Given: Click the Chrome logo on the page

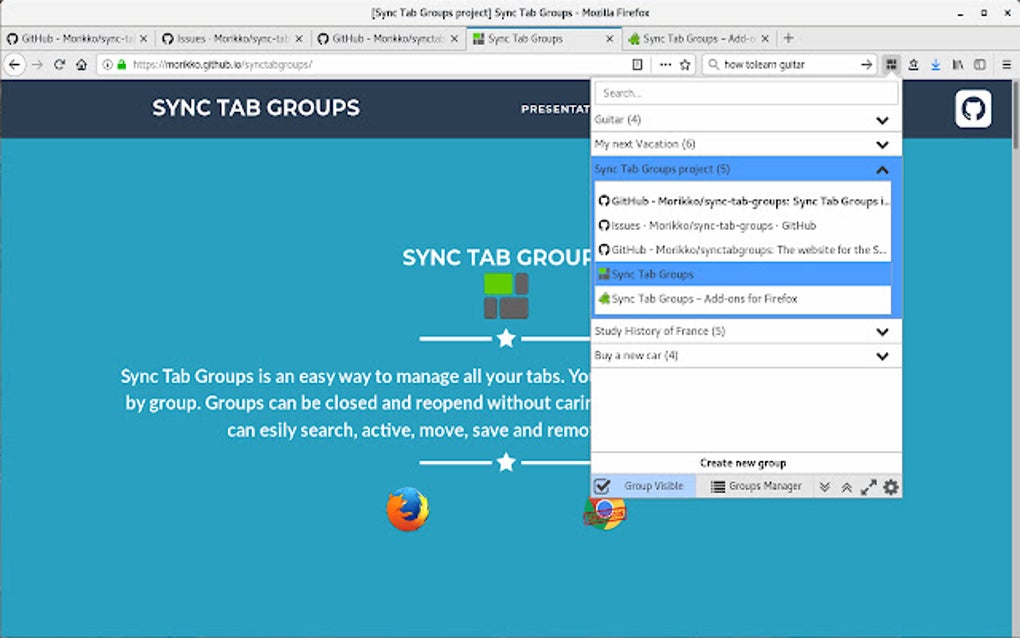Looking at the screenshot, I should pyautogui.click(x=604, y=513).
